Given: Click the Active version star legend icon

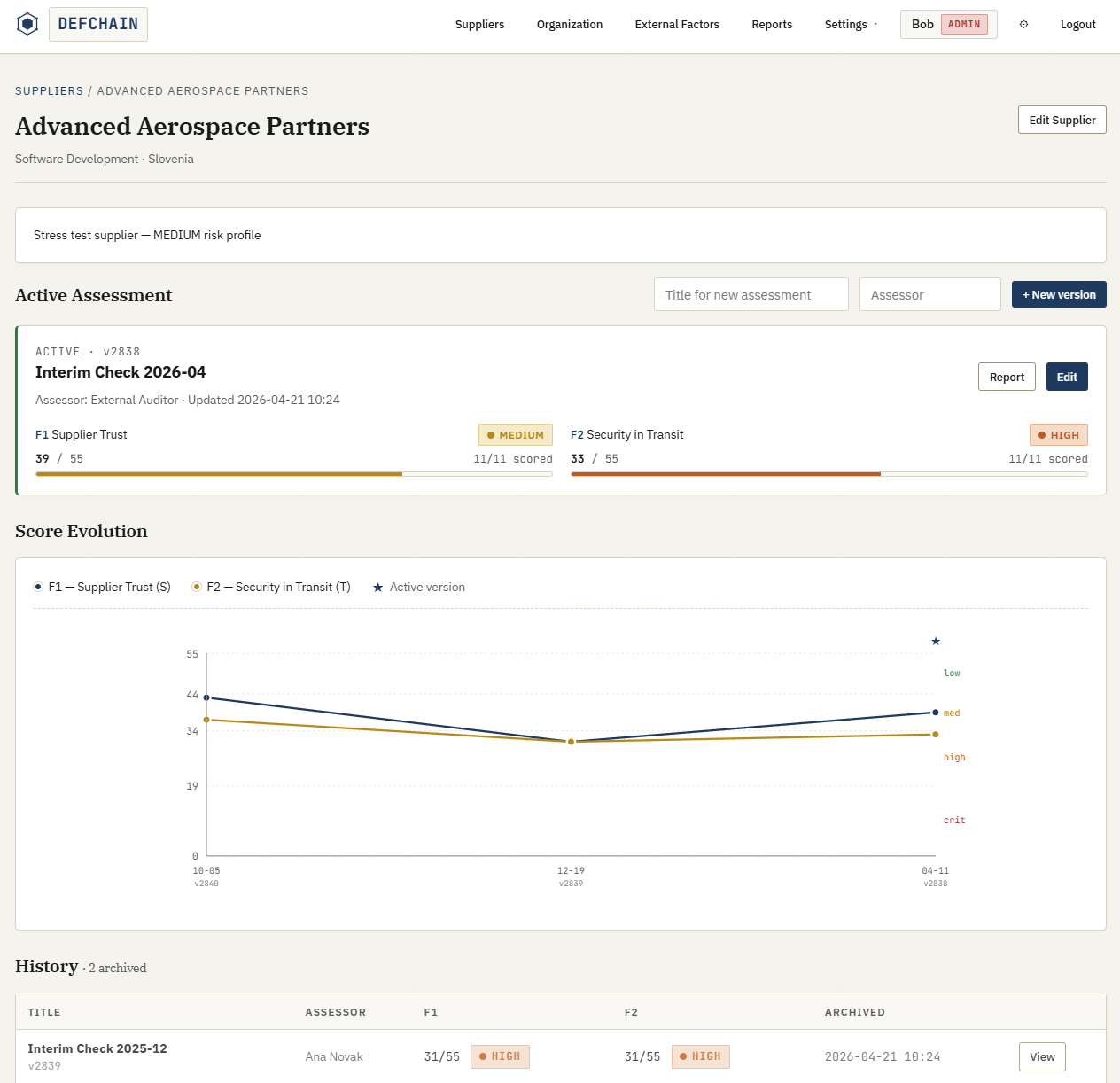Looking at the screenshot, I should (x=378, y=588).
